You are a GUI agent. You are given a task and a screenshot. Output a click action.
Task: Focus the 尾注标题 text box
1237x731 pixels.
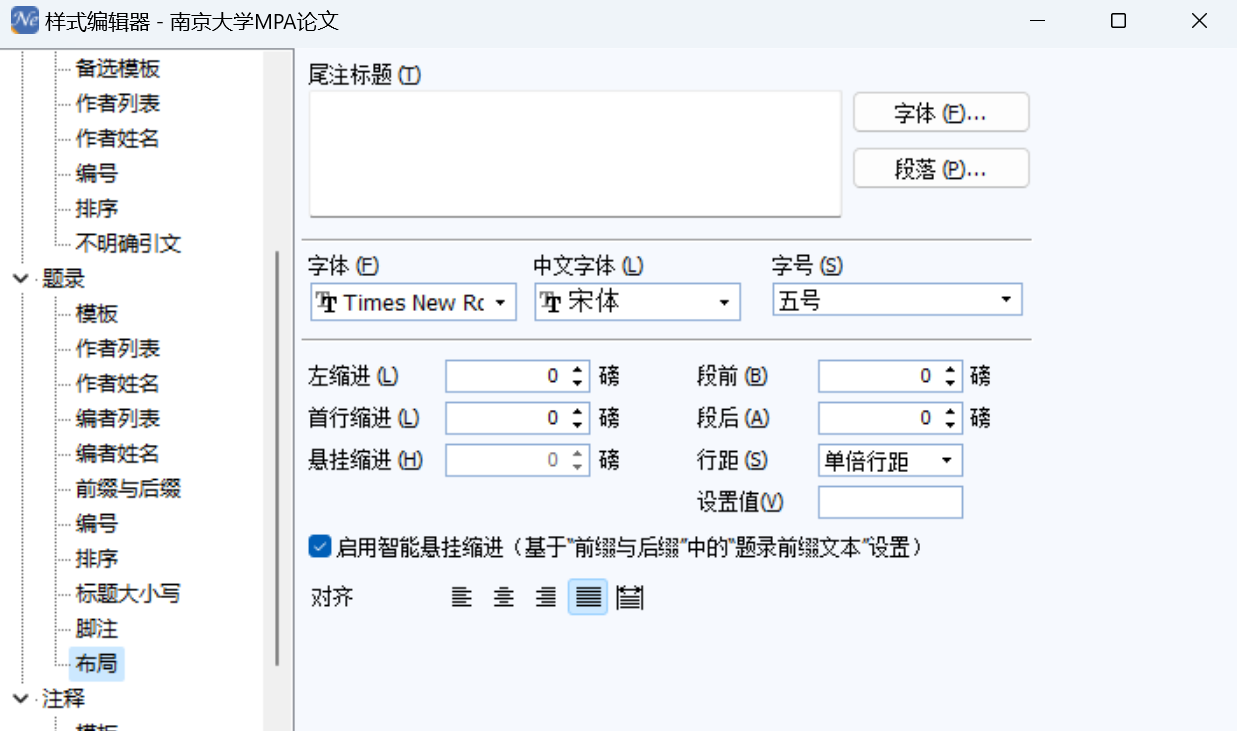575,153
